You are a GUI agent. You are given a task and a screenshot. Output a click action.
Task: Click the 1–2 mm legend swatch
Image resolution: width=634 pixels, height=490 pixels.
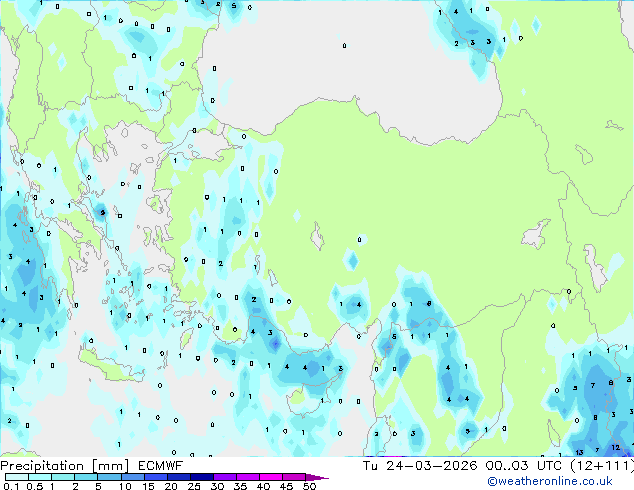coord(63,477)
